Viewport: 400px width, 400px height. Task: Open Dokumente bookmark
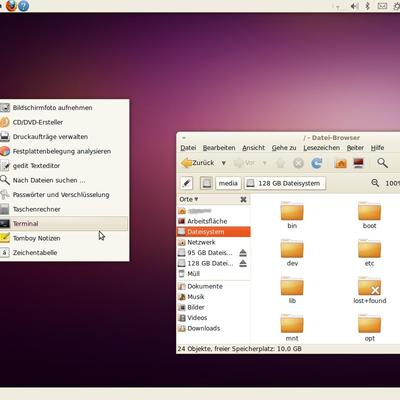(x=213, y=286)
